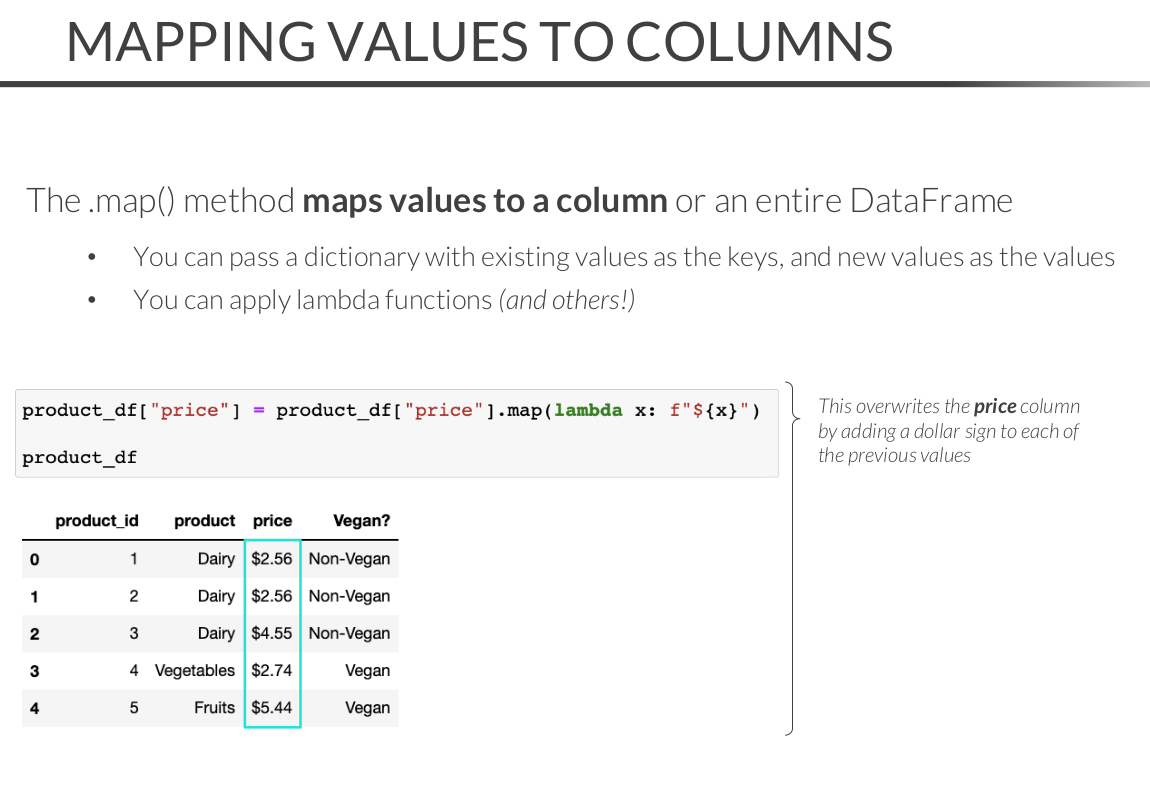The image size is (1150, 792).
Task: Click the $2.74 price cell
Action: pyautogui.click(x=272, y=670)
